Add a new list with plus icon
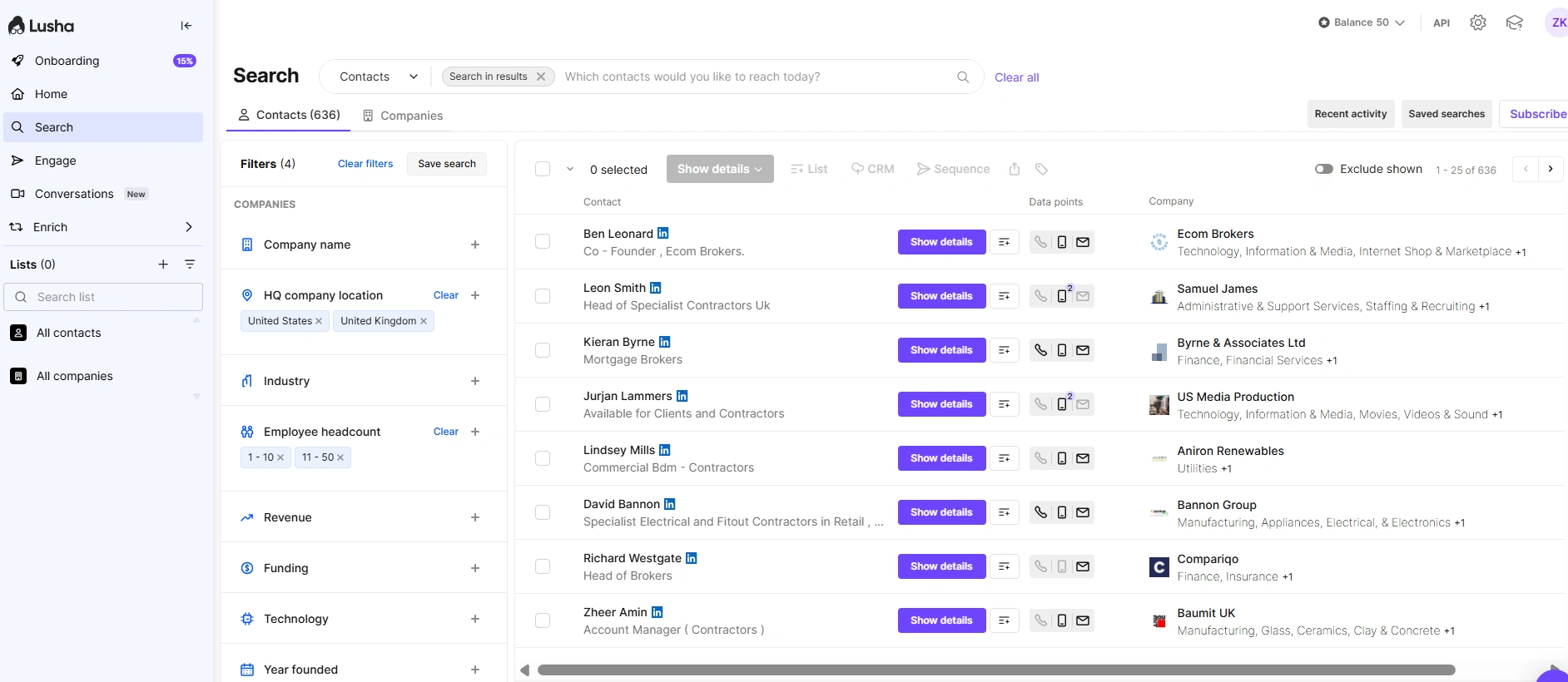 click(163, 264)
